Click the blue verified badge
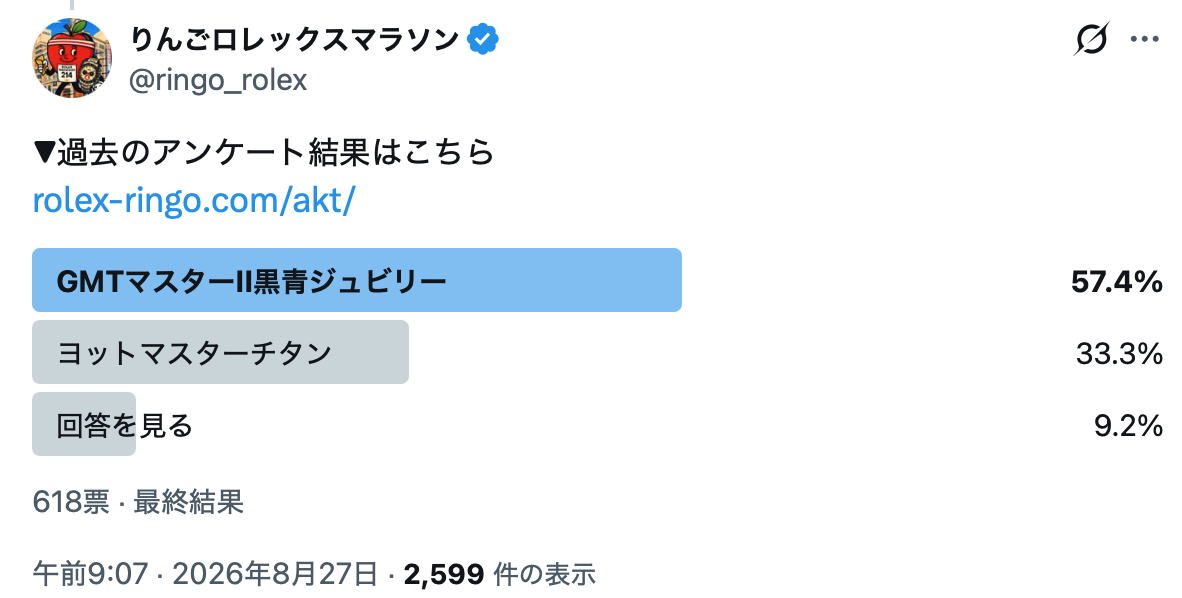Viewport: 1182px width, 598px height. (x=482, y=39)
